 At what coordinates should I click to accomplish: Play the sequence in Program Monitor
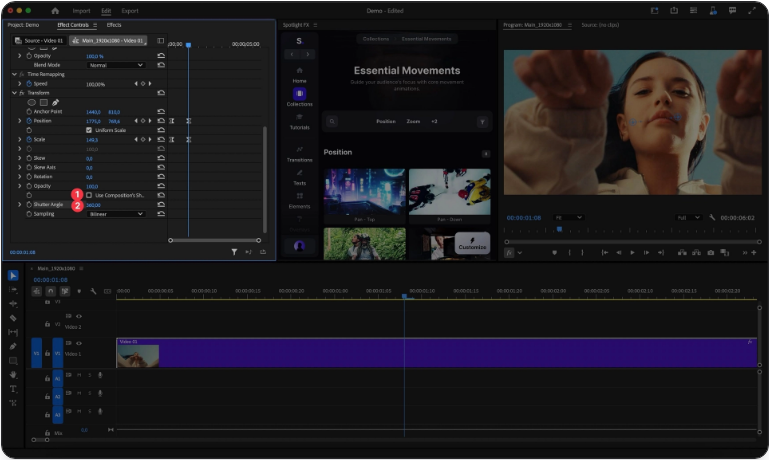pyautogui.click(x=632, y=253)
